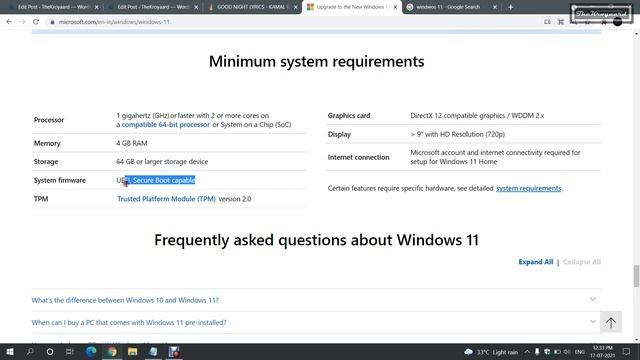Close the windows 11 - Google Search tab
Viewport: 640px width, 360px height.
click(x=495, y=7)
